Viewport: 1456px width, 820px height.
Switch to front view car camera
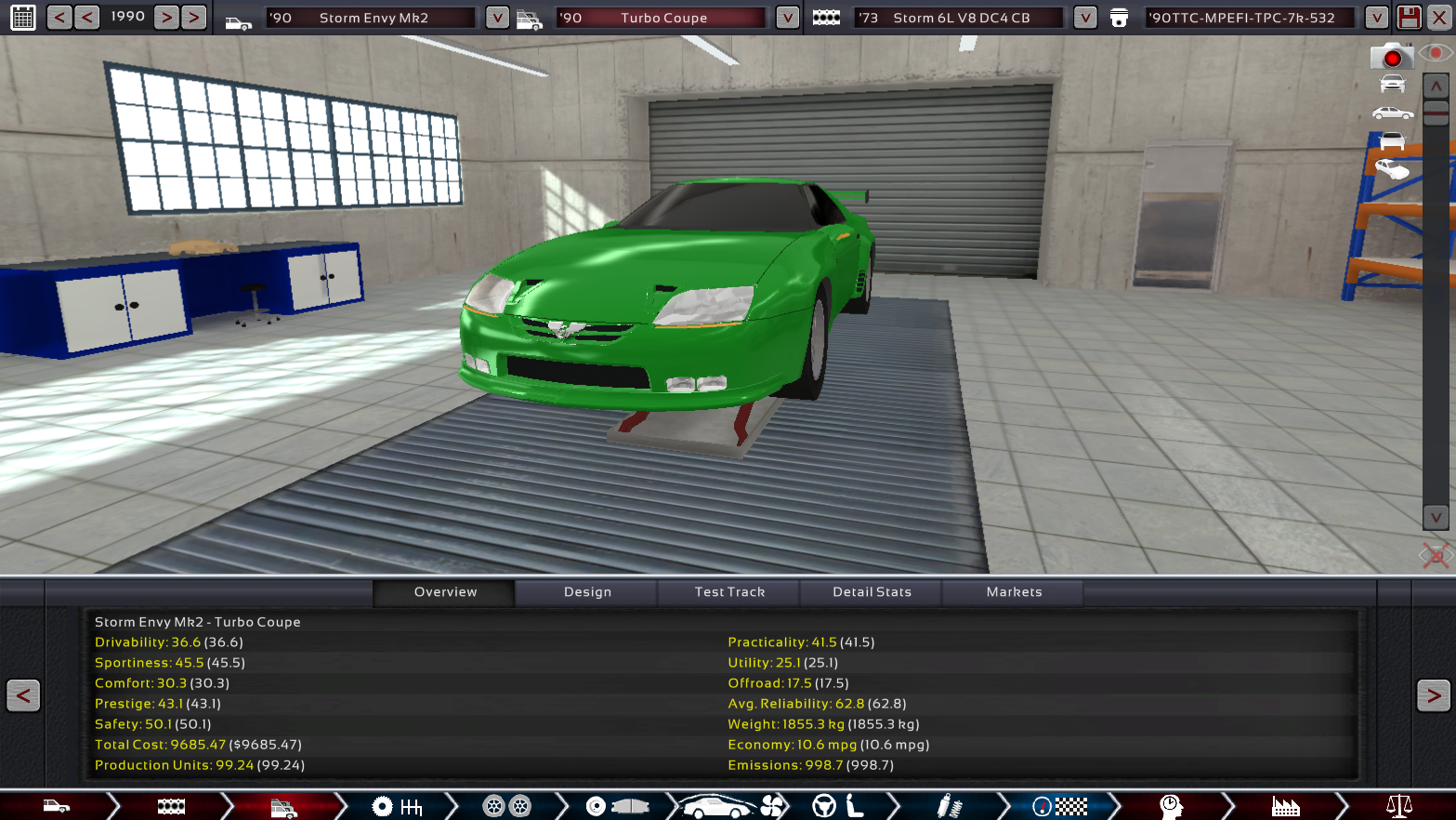click(x=1392, y=85)
